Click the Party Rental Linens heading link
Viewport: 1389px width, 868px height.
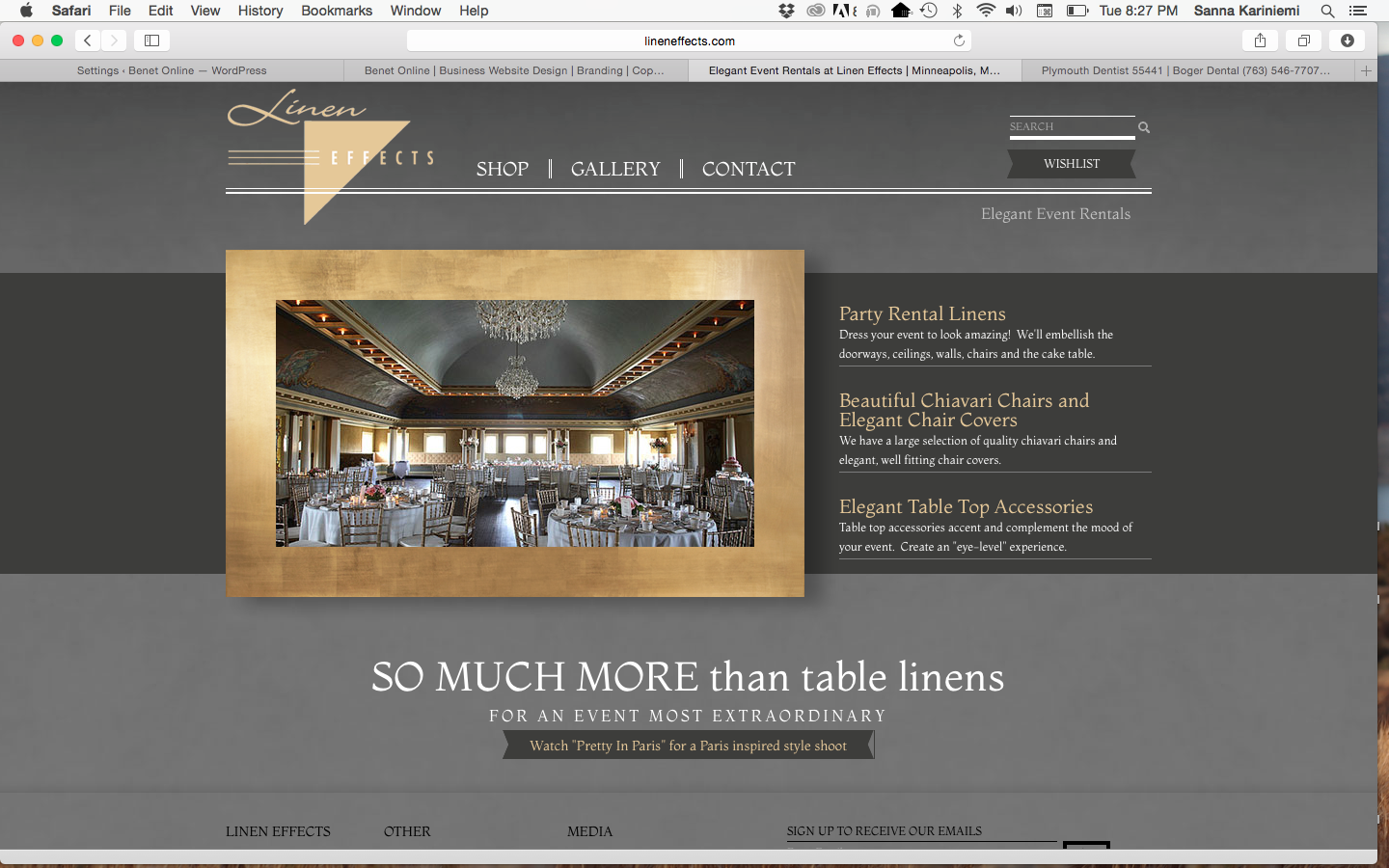point(922,313)
